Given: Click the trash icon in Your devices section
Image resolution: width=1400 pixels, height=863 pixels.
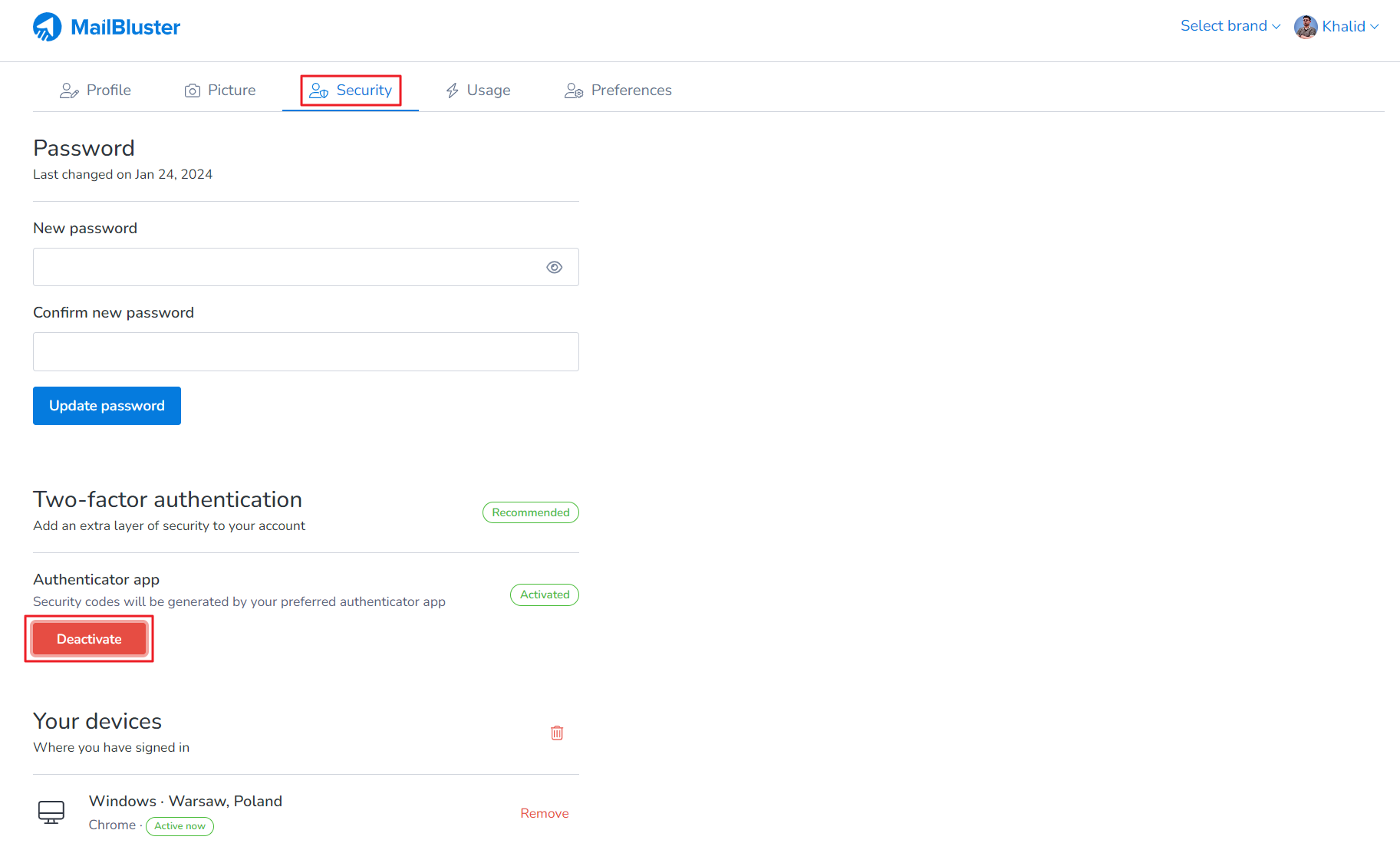Looking at the screenshot, I should 557,733.
